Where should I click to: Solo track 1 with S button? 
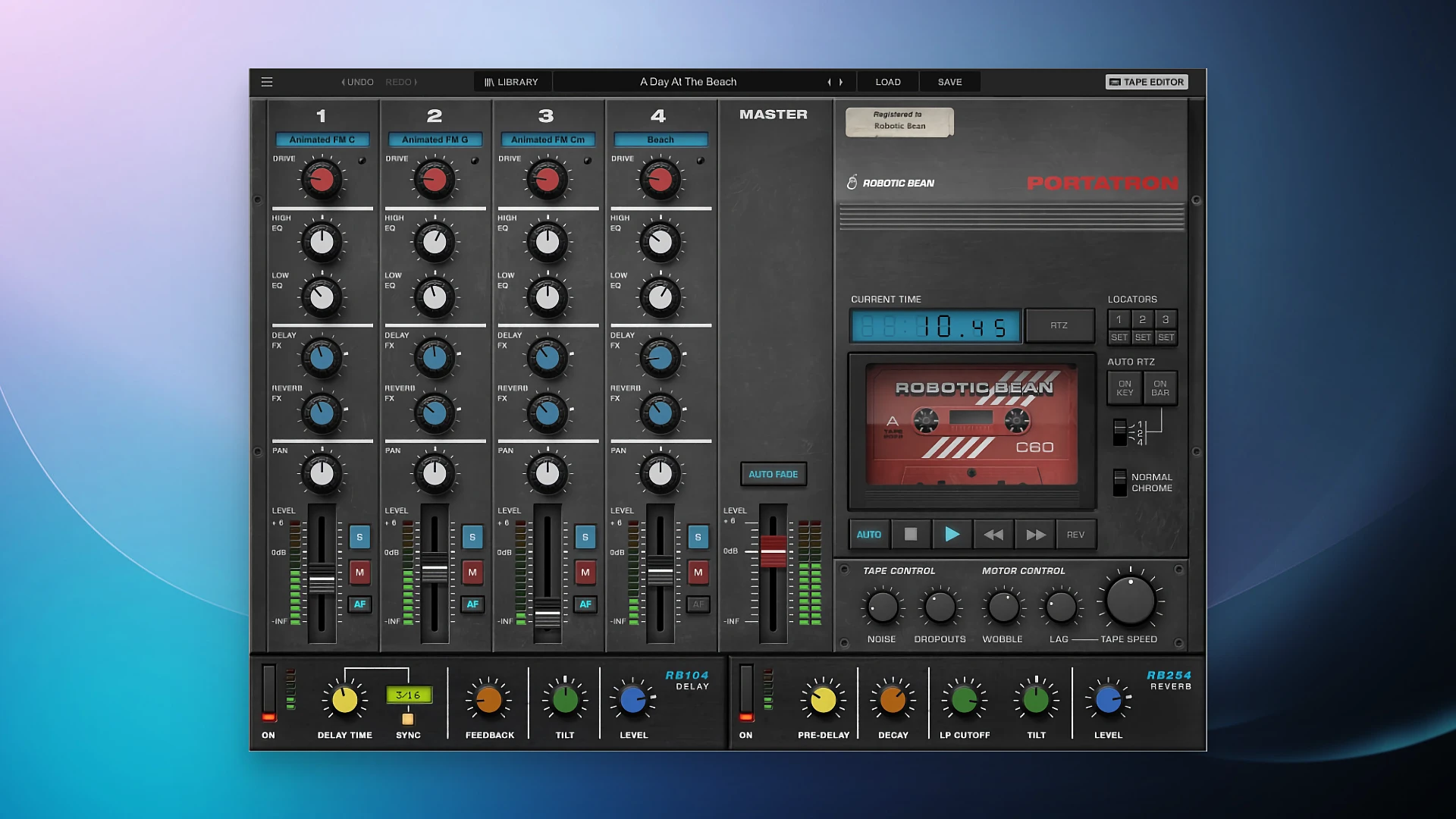tap(359, 537)
